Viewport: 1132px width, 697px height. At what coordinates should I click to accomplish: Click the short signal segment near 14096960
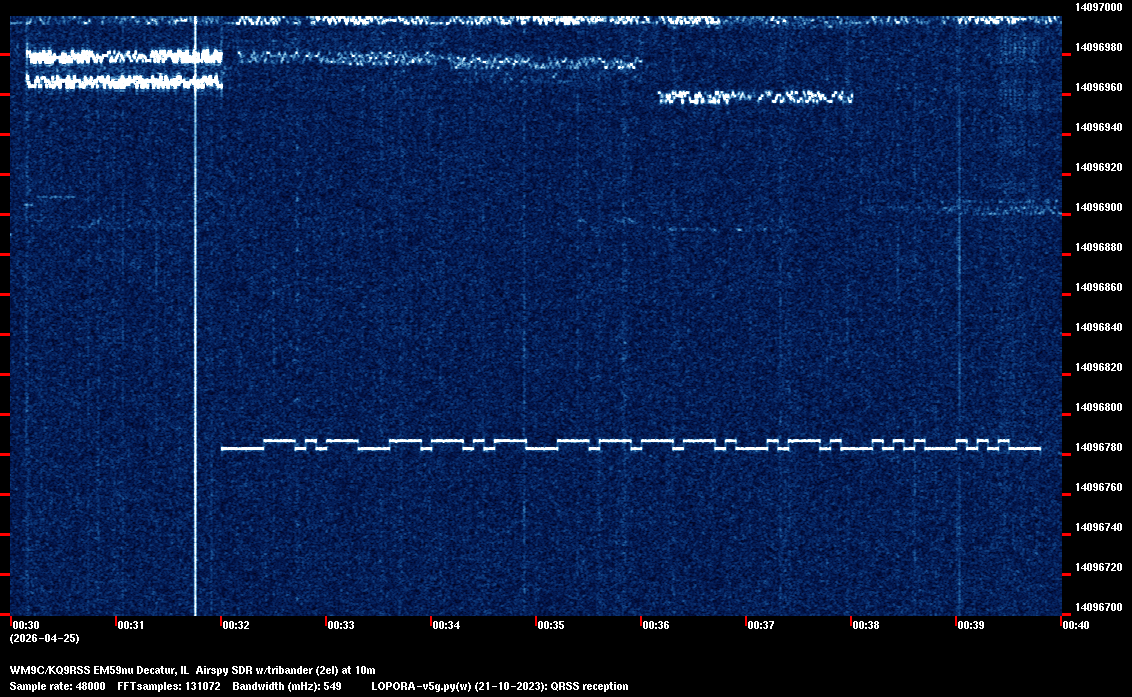point(755,97)
